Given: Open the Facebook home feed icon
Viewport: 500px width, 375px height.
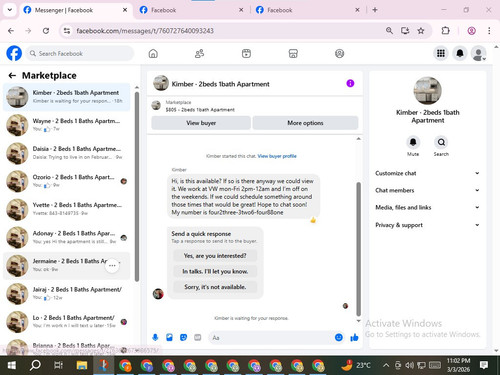Looking at the screenshot, I should [153, 54].
